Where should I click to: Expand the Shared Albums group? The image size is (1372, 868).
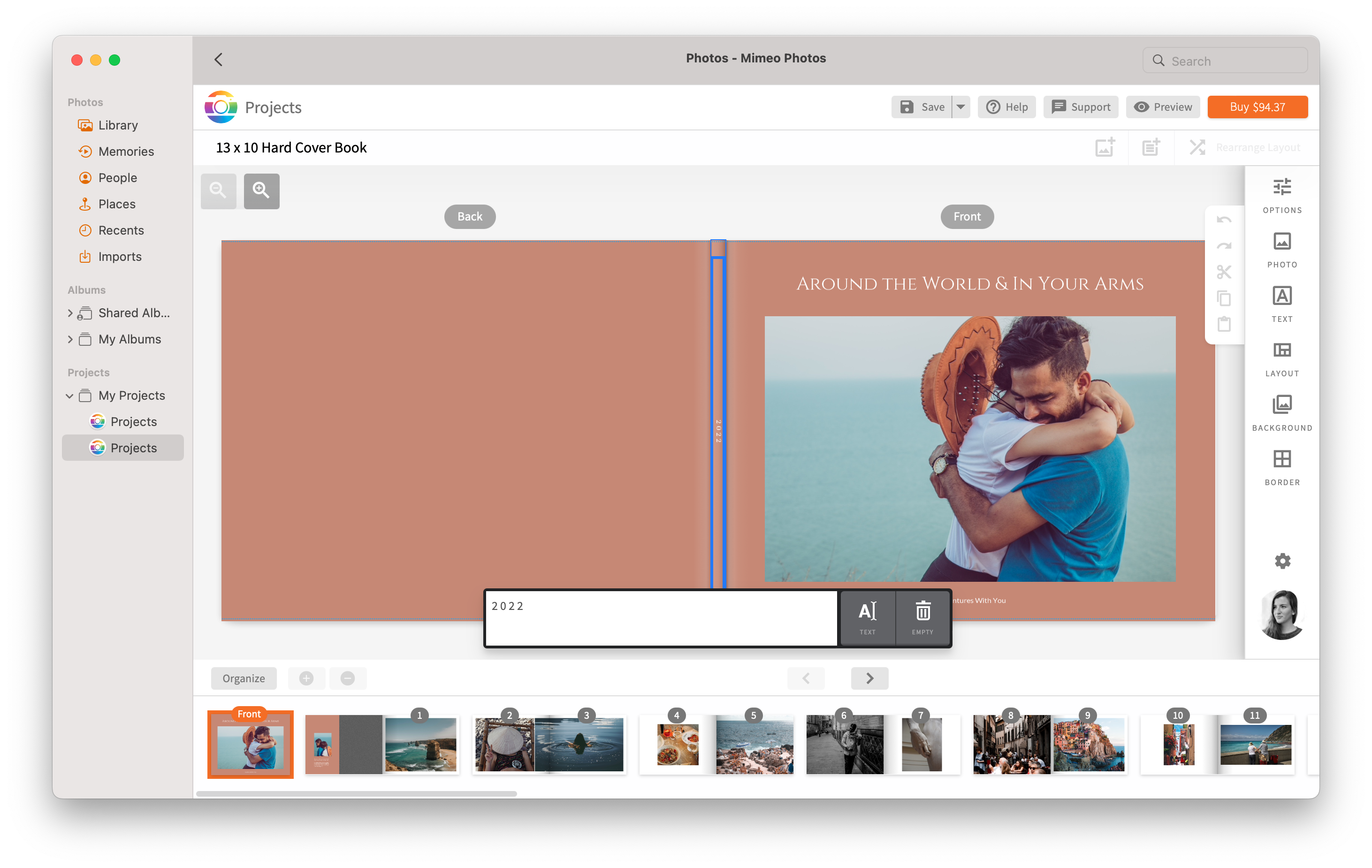[x=69, y=313]
